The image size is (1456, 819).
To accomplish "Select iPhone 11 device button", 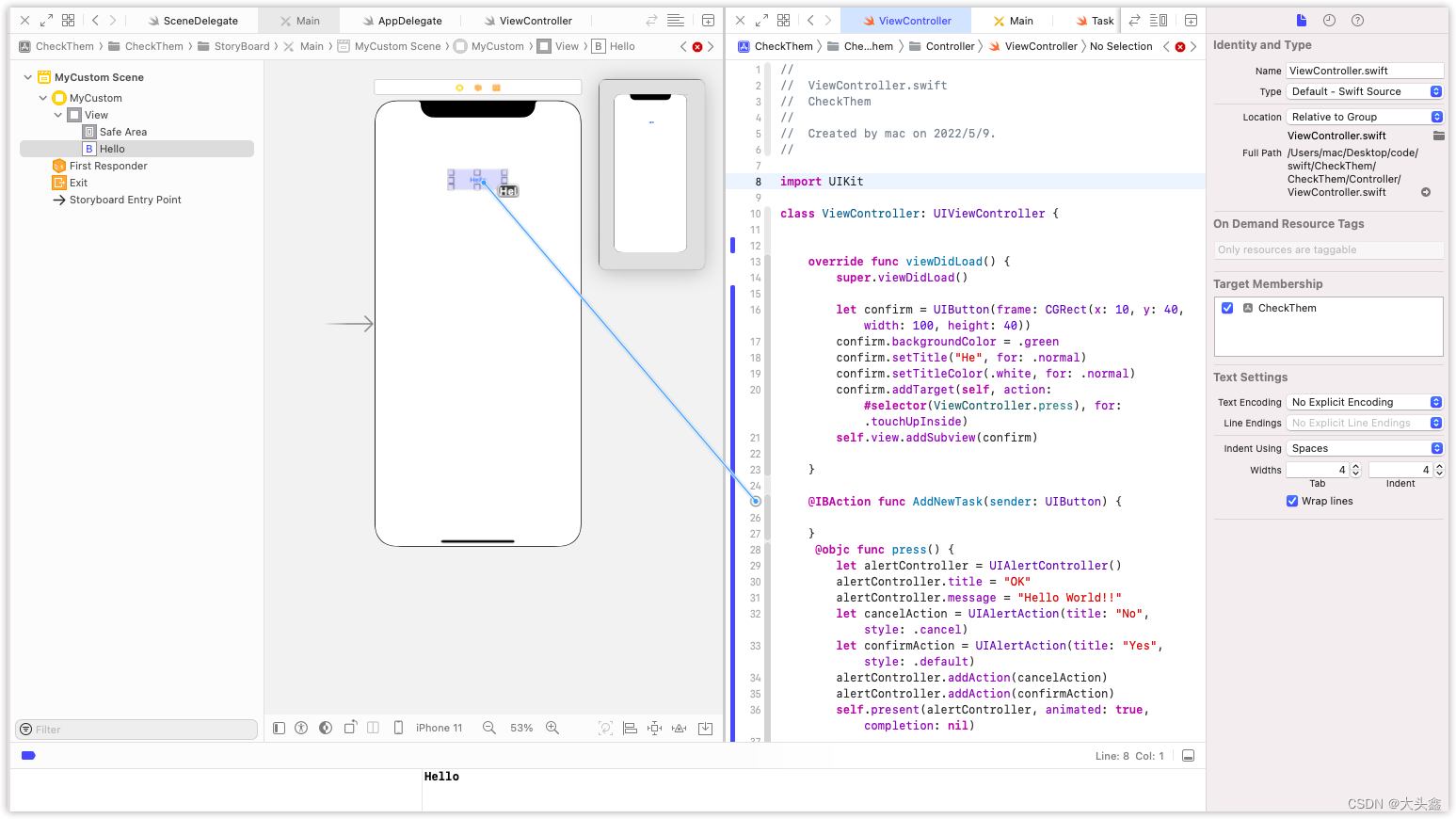I will tap(428, 728).
